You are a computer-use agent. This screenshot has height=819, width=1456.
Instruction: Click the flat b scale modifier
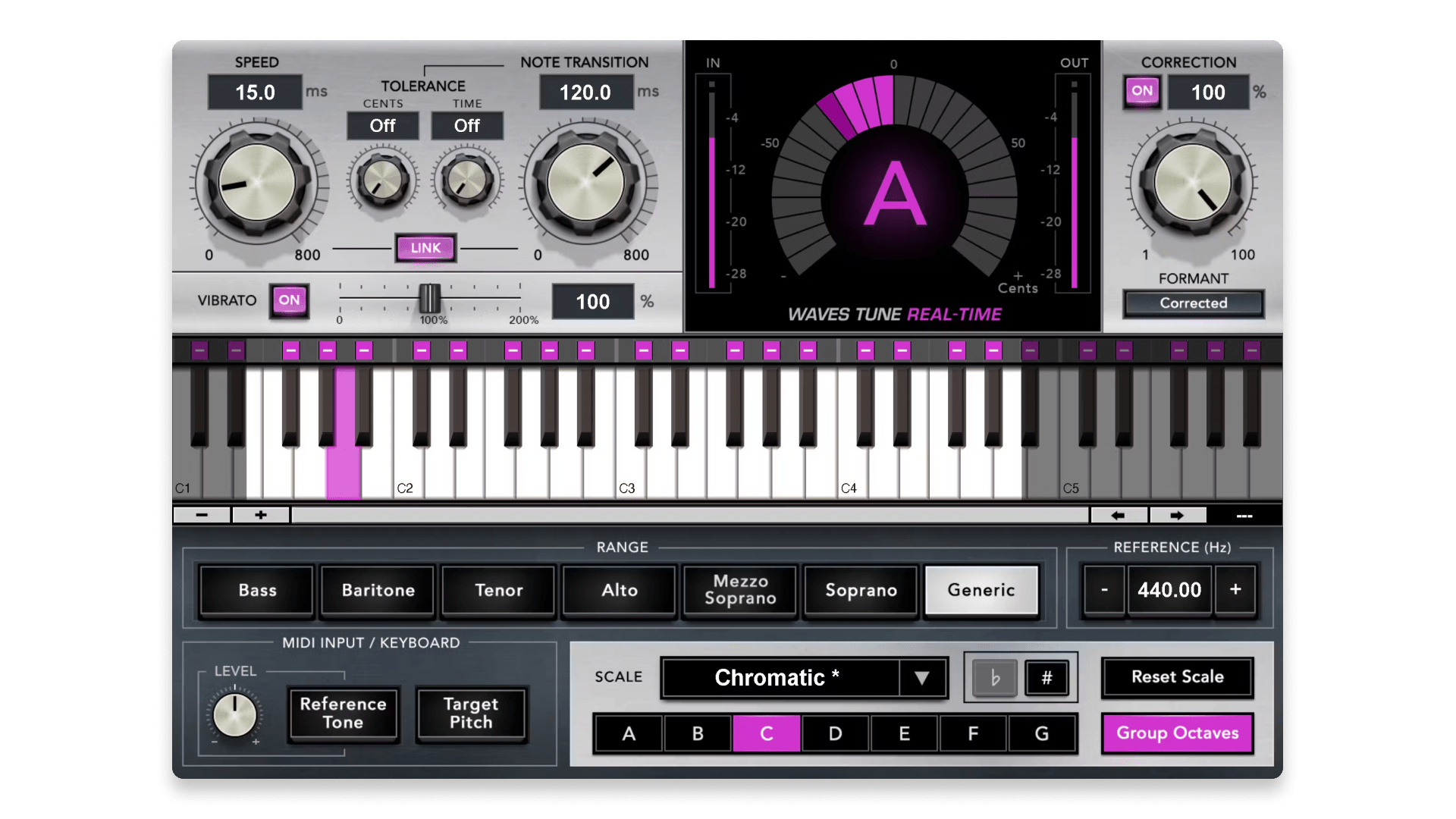[x=994, y=678]
